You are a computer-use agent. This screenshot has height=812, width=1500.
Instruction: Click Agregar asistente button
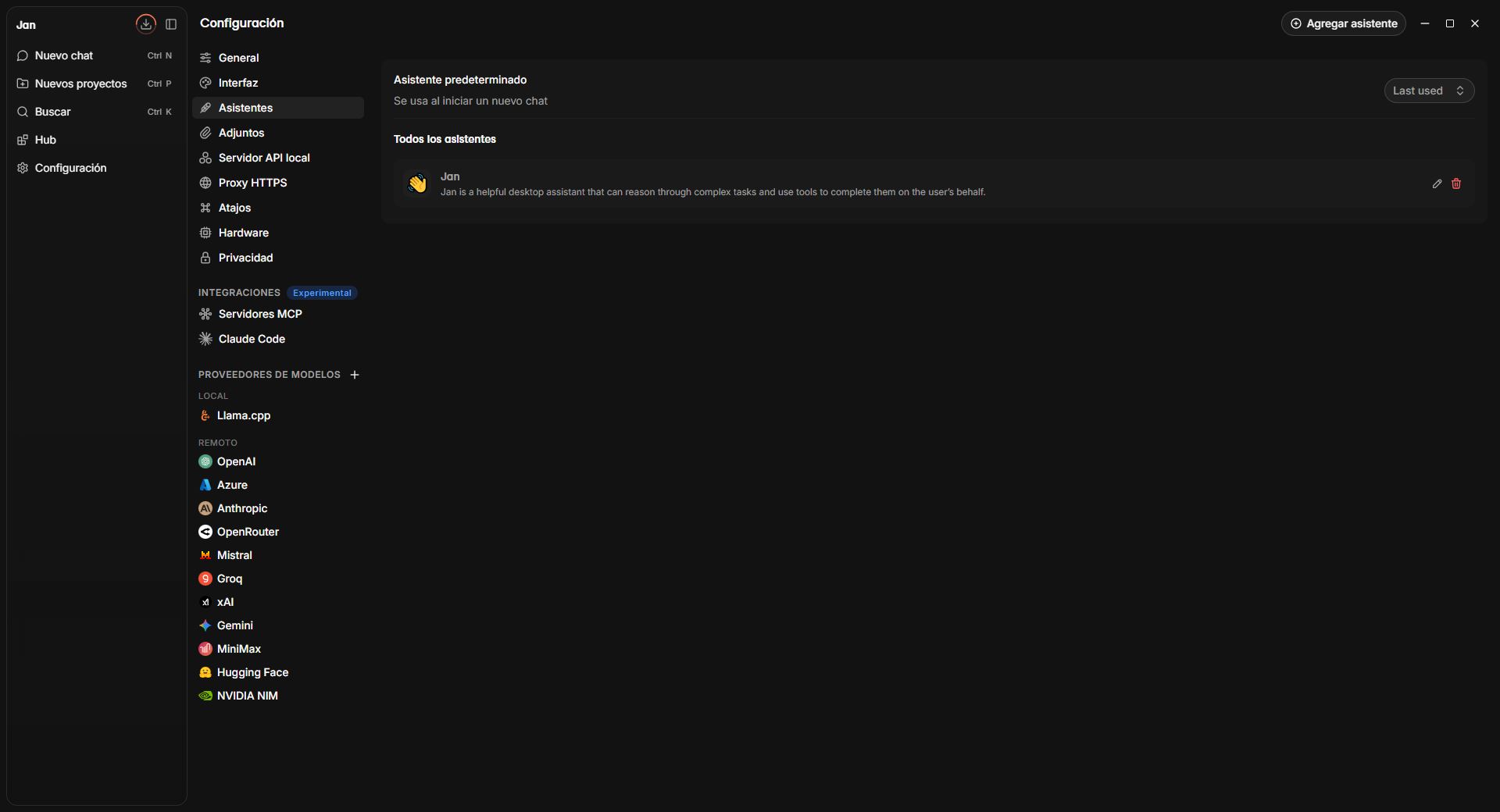click(1343, 23)
